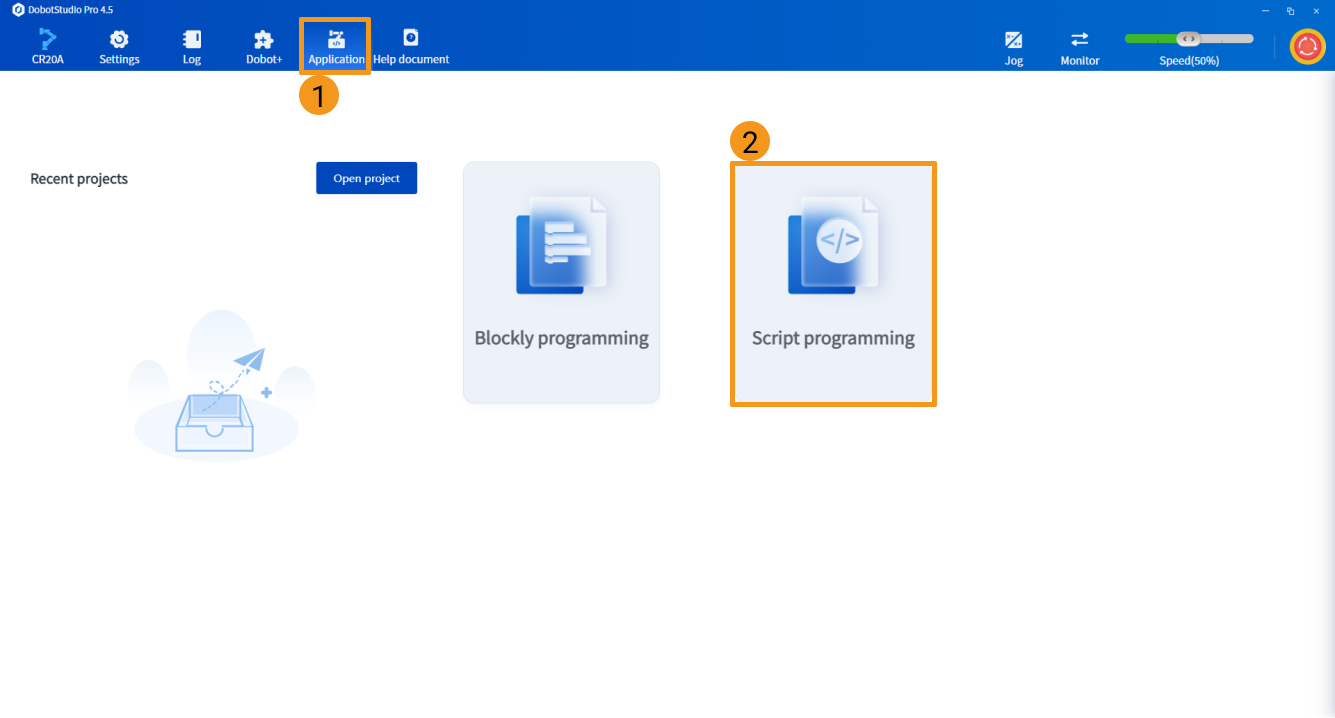Image resolution: width=1335 pixels, height=718 pixels.
Task: Adjust the Speed slider at 50%
Action: click(1190, 38)
